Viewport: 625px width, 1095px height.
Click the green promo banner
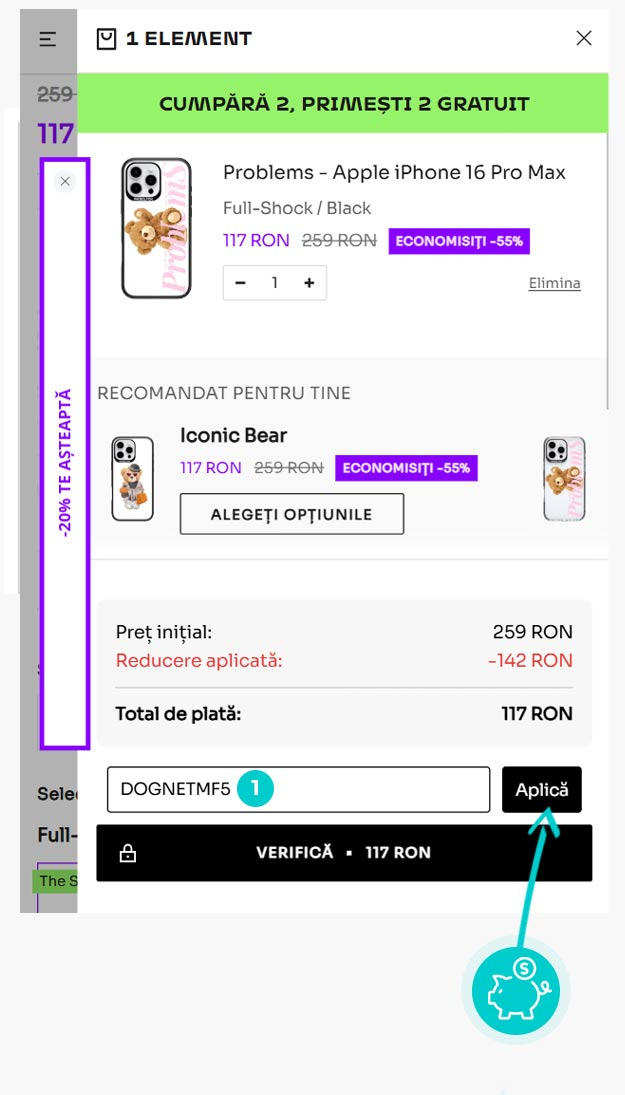[x=343, y=103]
